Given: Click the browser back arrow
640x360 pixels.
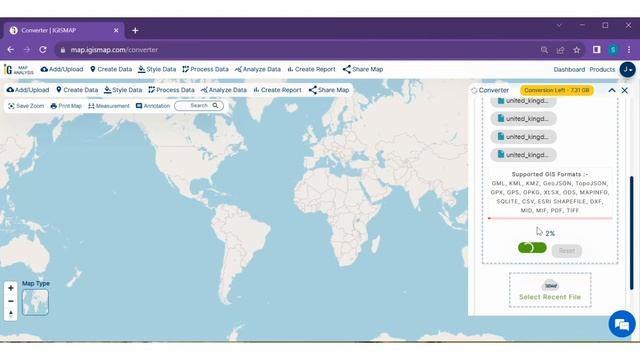Looking at the screenshot, I should pyautogui.click(x=11, y=50).
